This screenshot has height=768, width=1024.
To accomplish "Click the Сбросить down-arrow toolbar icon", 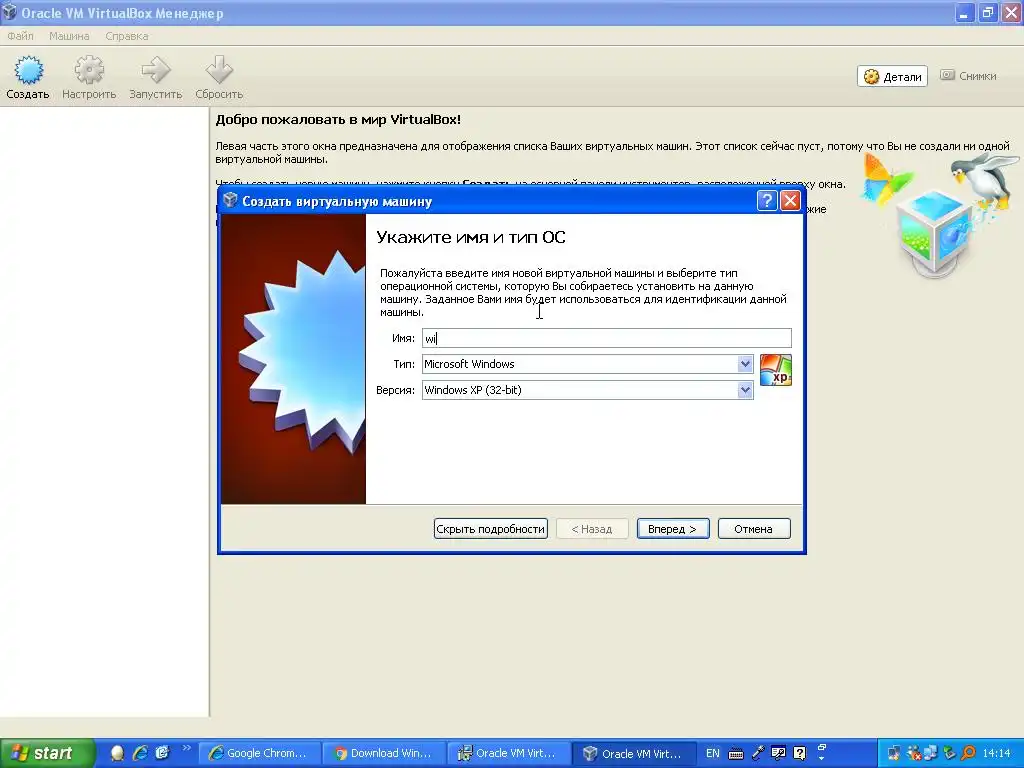I will click(x=219, y=77).
